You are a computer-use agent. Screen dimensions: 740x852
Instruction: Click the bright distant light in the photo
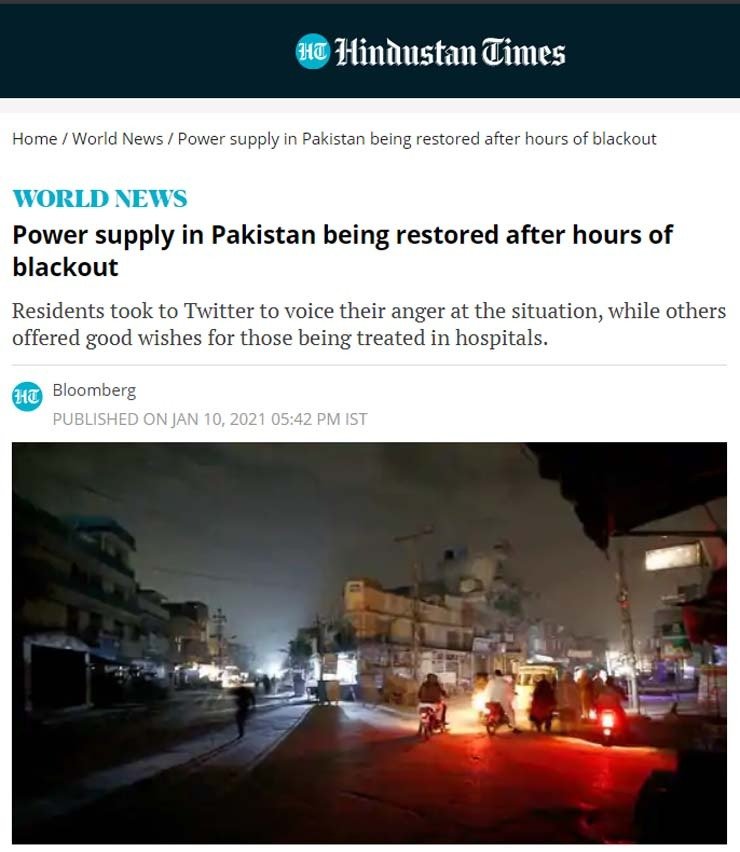click(x=272, y=666)
